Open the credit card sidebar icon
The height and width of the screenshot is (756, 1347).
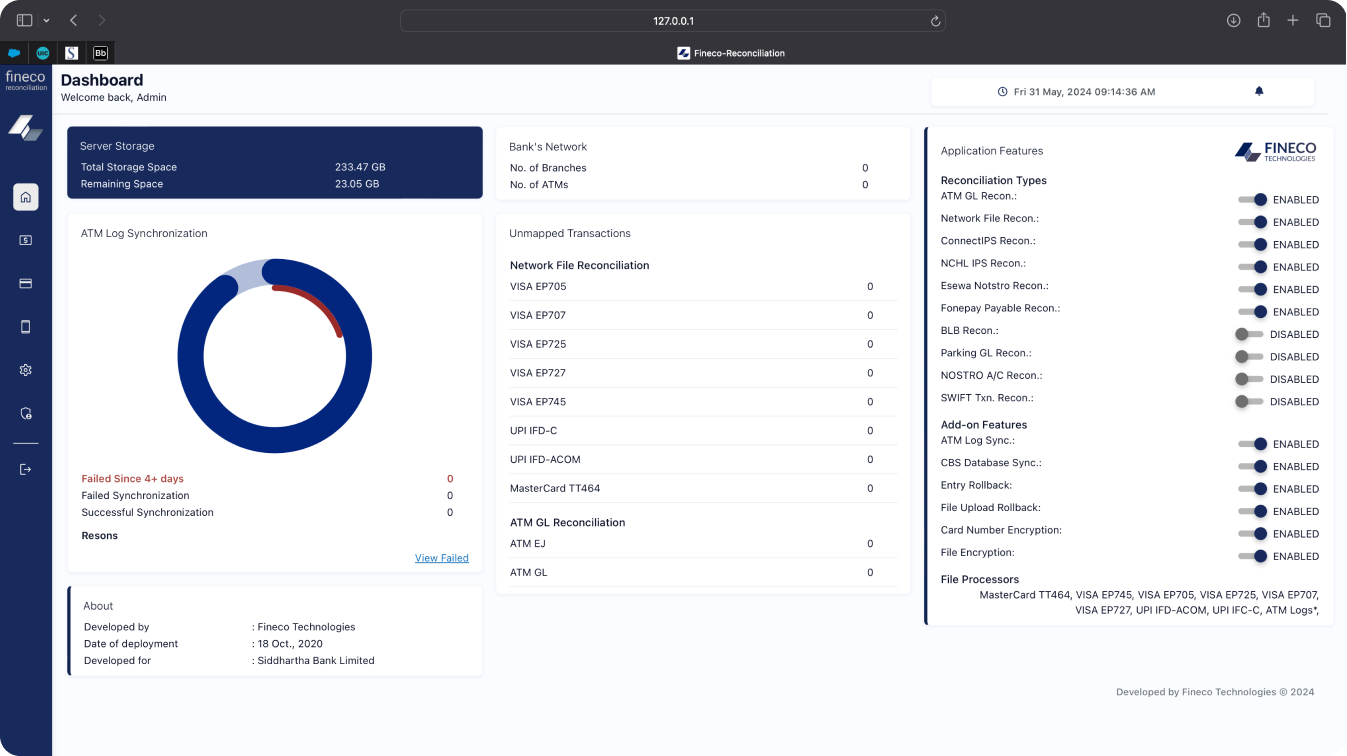click(x=26, y=283)
